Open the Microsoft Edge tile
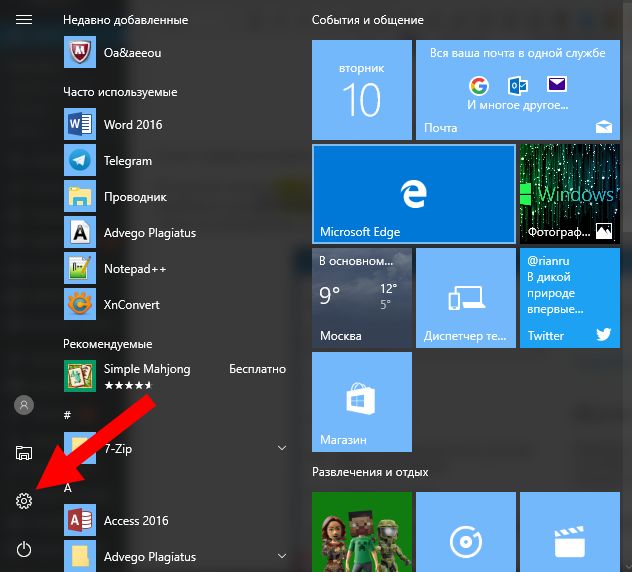Viewport: 632px width, 572px height. click(413, 194)
